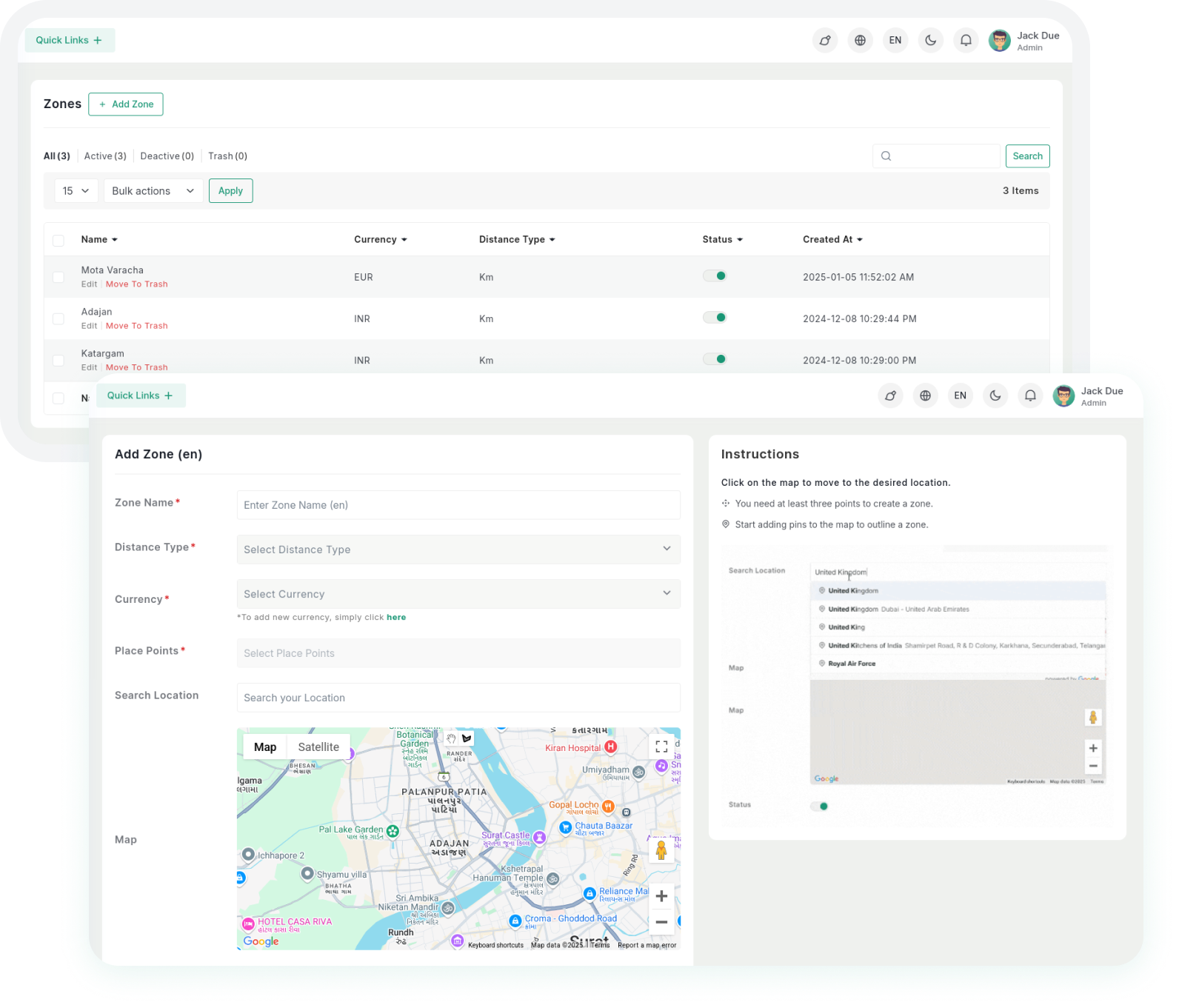Select the polygon drawing tool on map
Screen dimensions: 1179x1008
(x=467, y=738)
